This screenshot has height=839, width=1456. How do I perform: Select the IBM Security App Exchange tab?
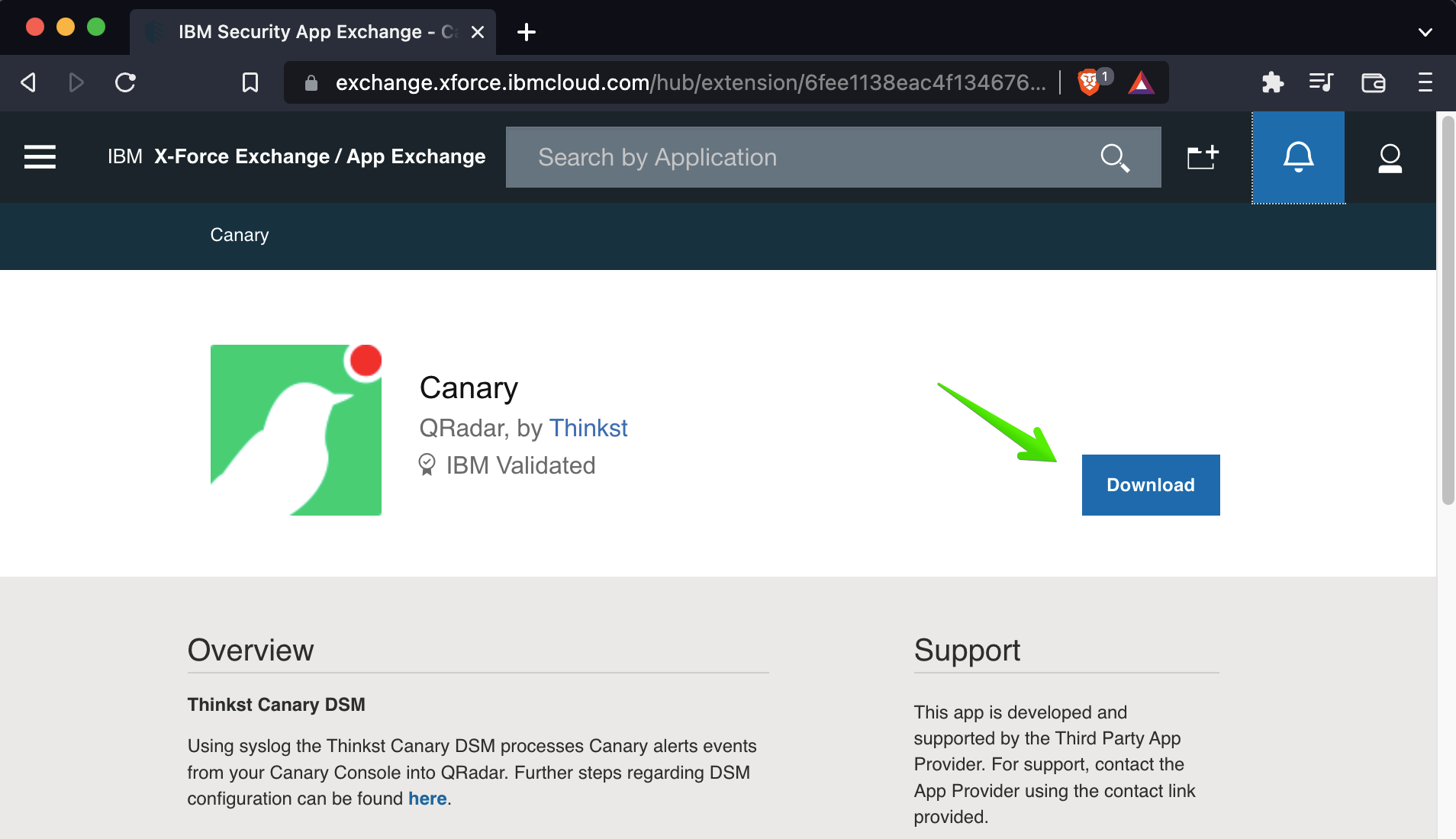[x=313, y=32]
